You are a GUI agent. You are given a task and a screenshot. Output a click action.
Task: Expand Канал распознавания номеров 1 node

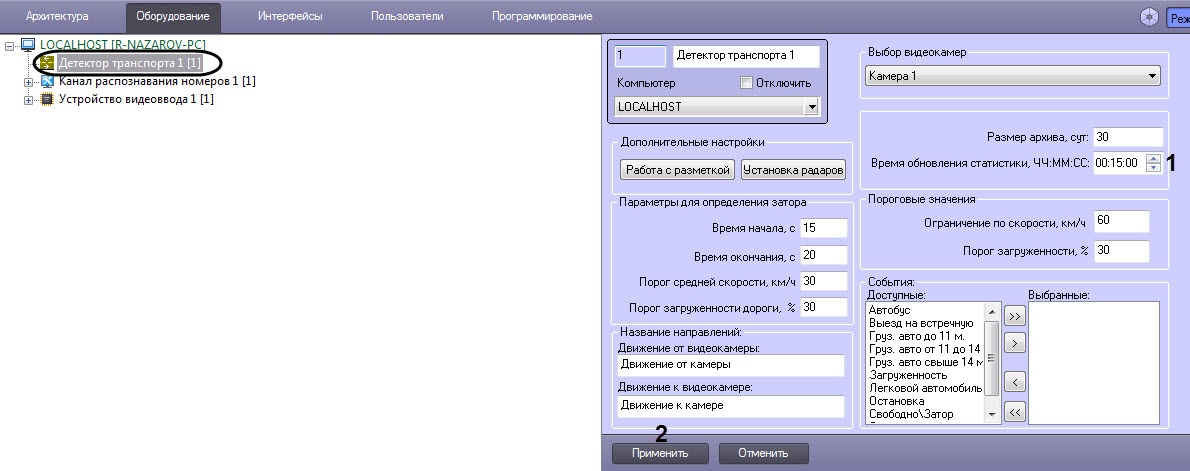click(29, 81)
